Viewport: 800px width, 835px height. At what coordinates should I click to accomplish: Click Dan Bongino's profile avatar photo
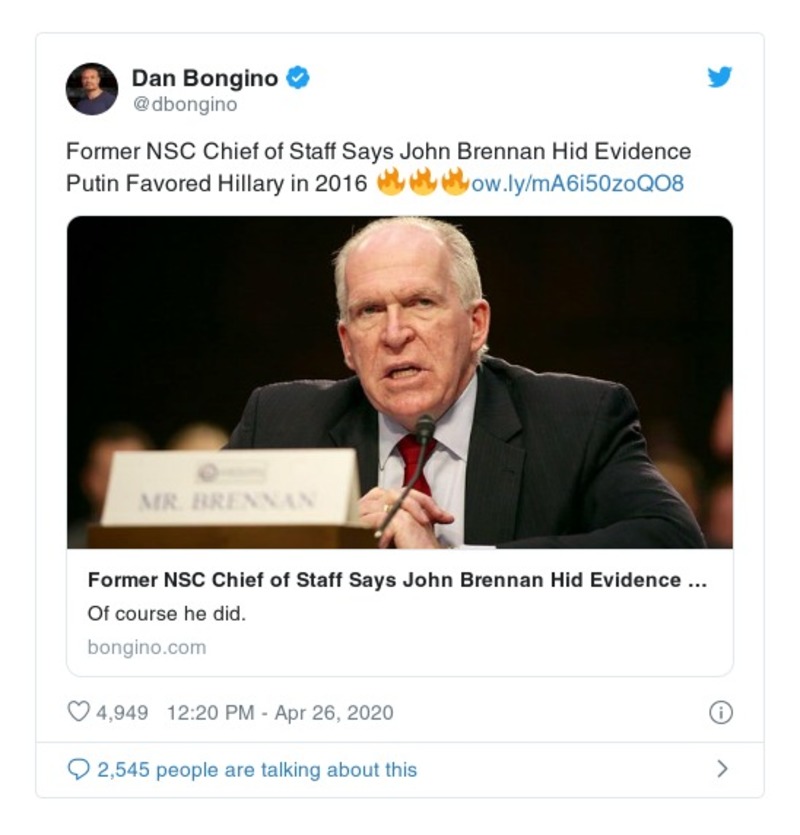(92, 89)
